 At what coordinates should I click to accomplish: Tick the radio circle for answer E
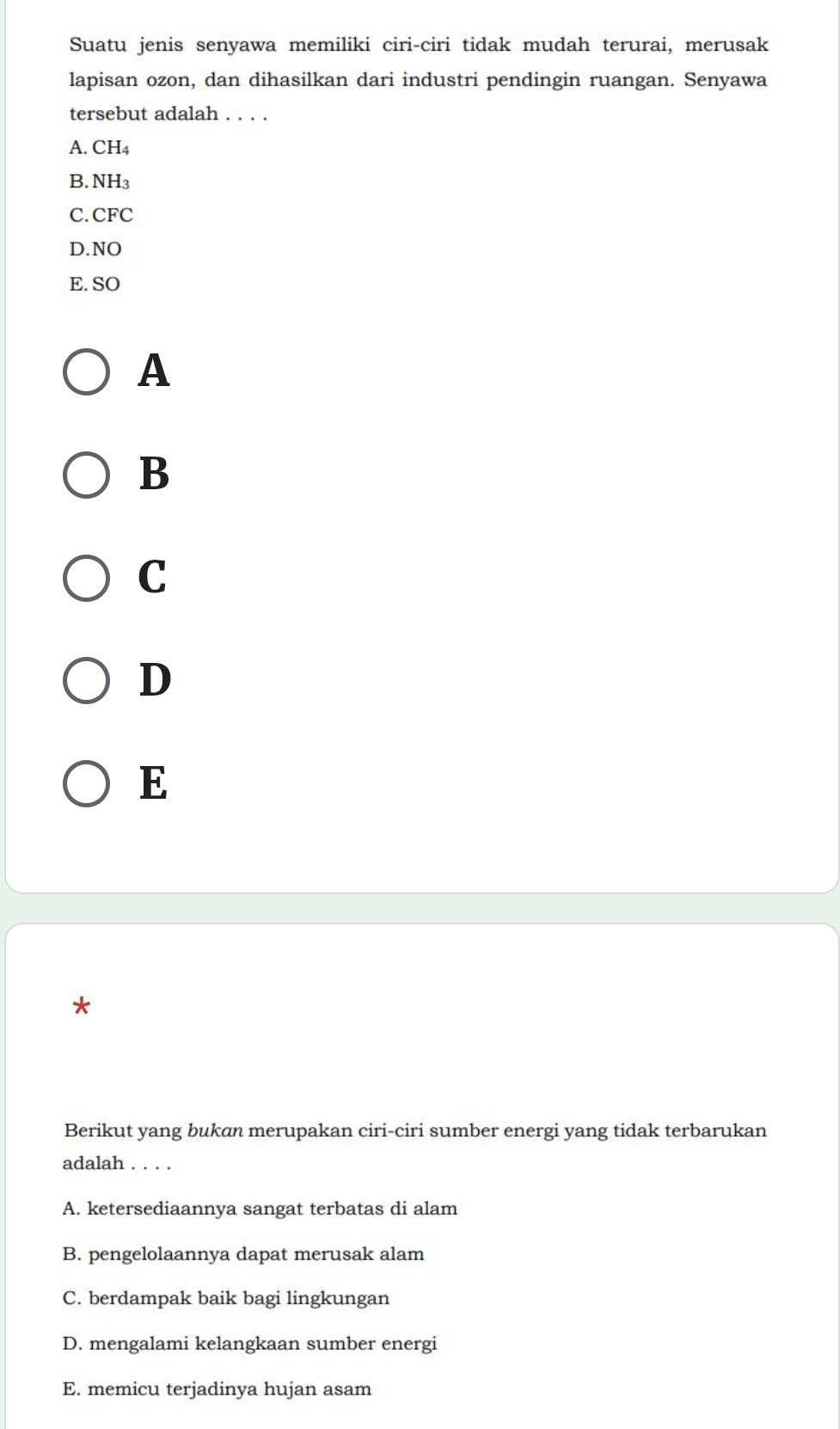tap(86, 784)
